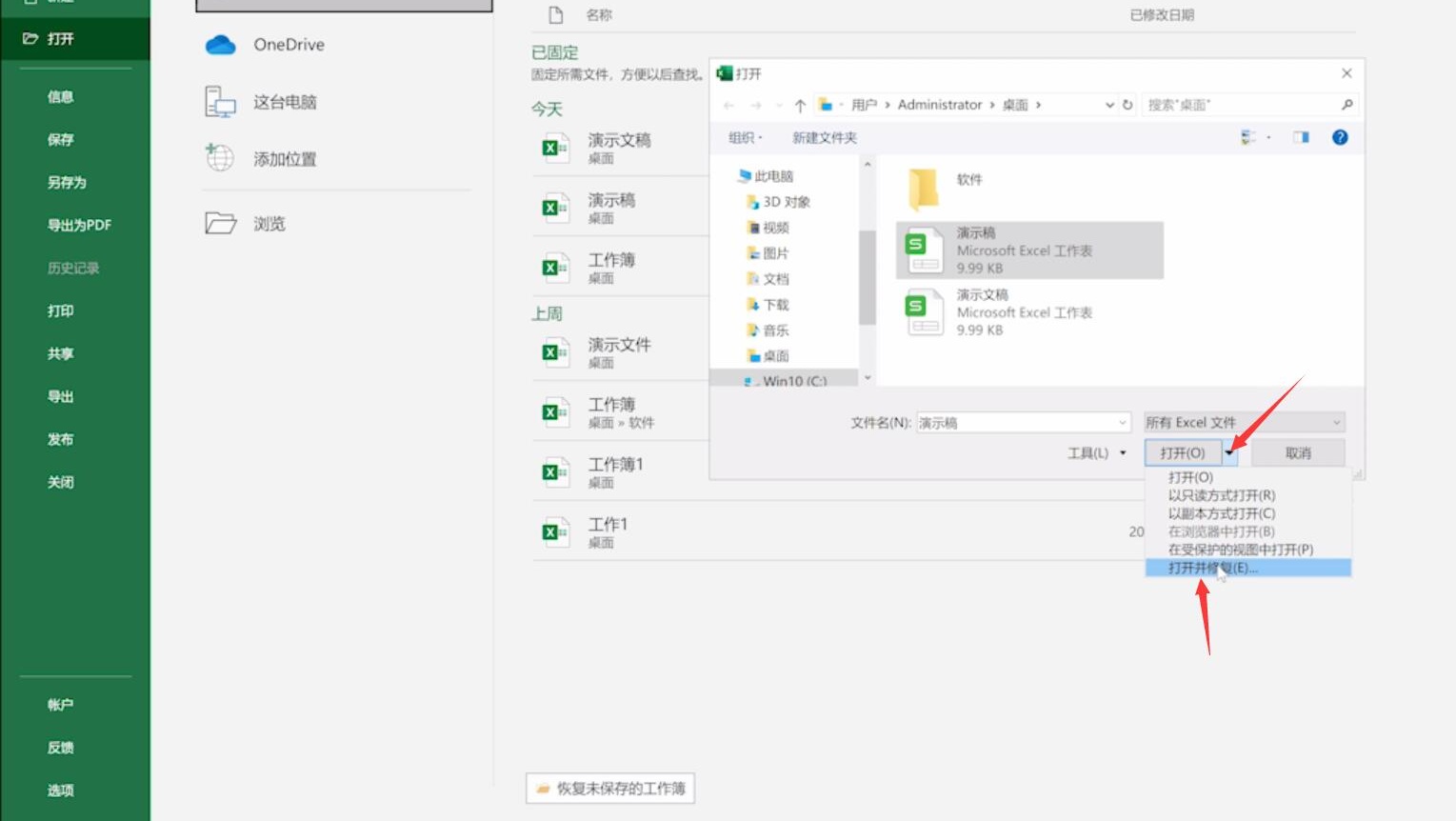
Task: Select the 演示稿 spreadsheet file icon
Action: coord(924,251)
